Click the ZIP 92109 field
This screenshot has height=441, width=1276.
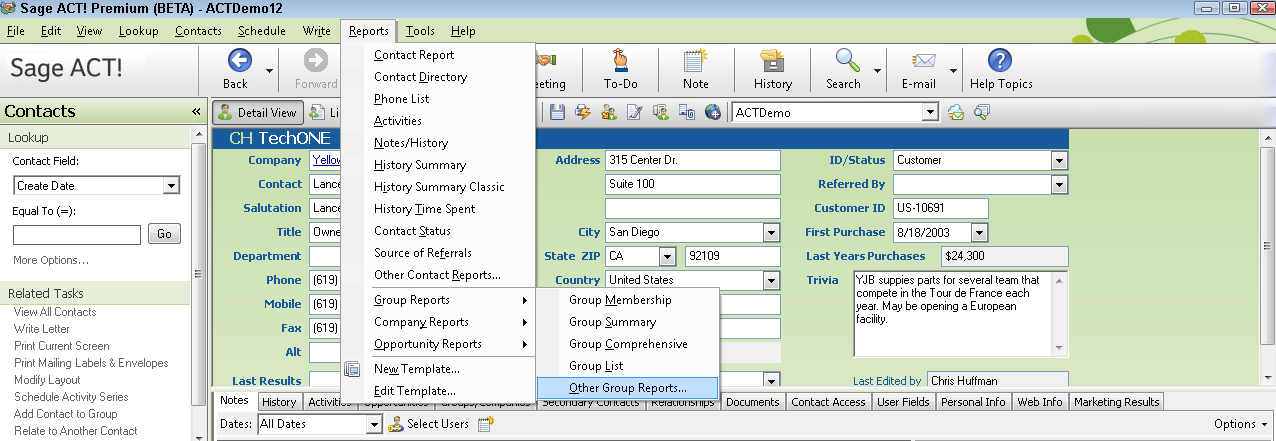(732, 256)
